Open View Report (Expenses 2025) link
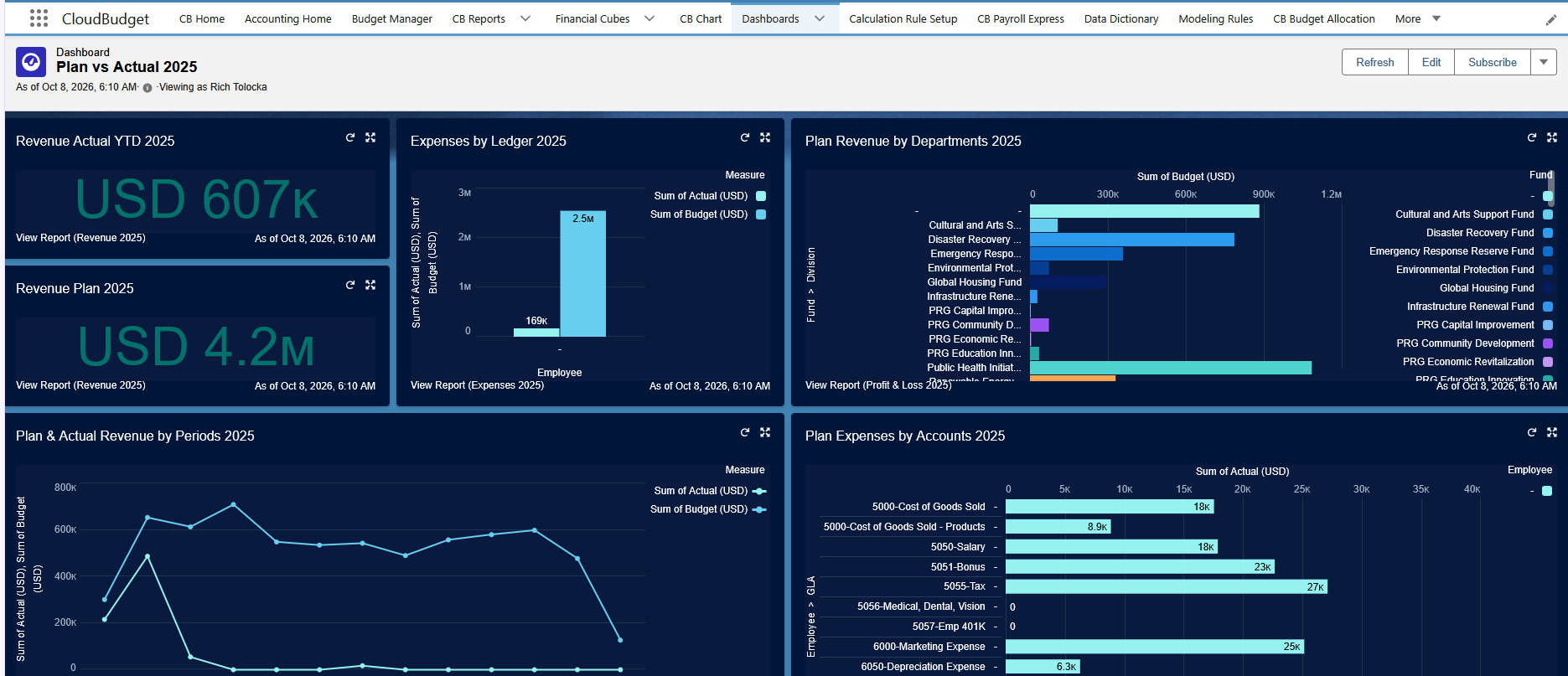This screenshot has height=676, width=1568. (477, 385)
